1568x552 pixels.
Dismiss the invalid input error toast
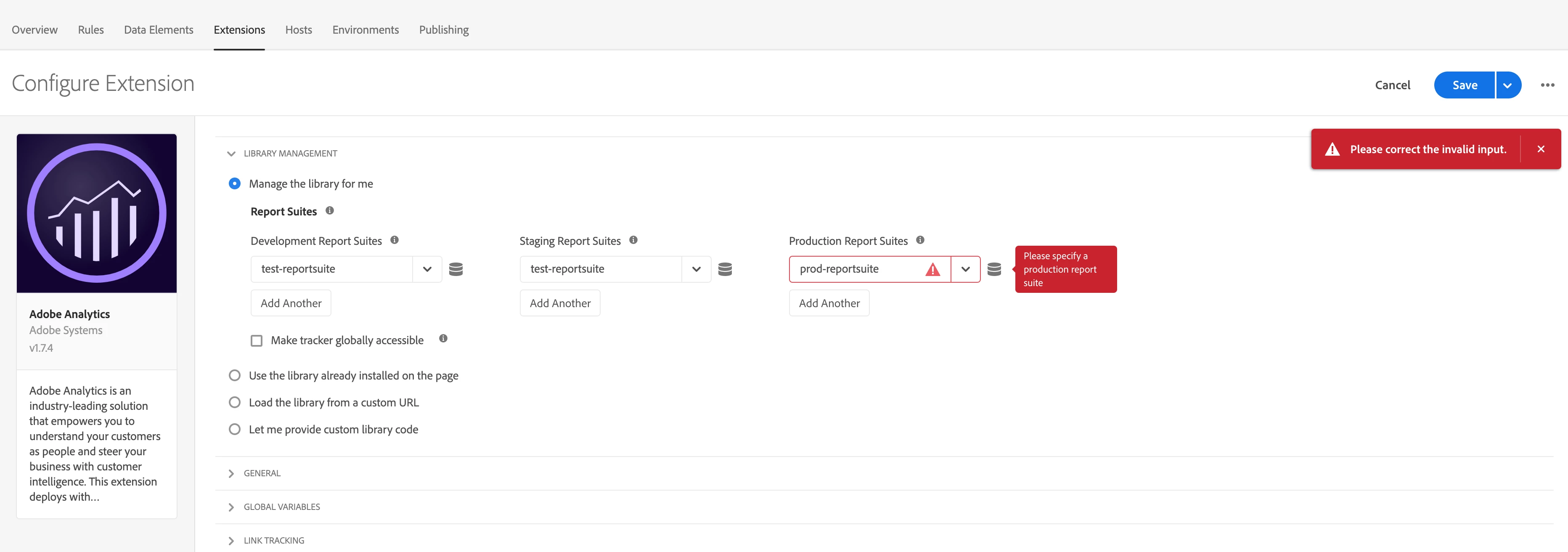click(x=1541, y=149)
